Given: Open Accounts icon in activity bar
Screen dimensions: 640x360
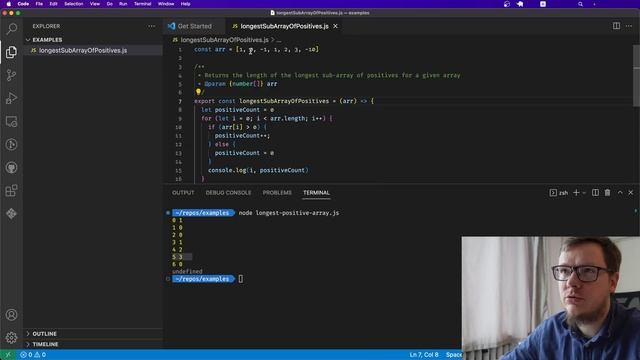Looking at the screenshot, I should [11, 315].
